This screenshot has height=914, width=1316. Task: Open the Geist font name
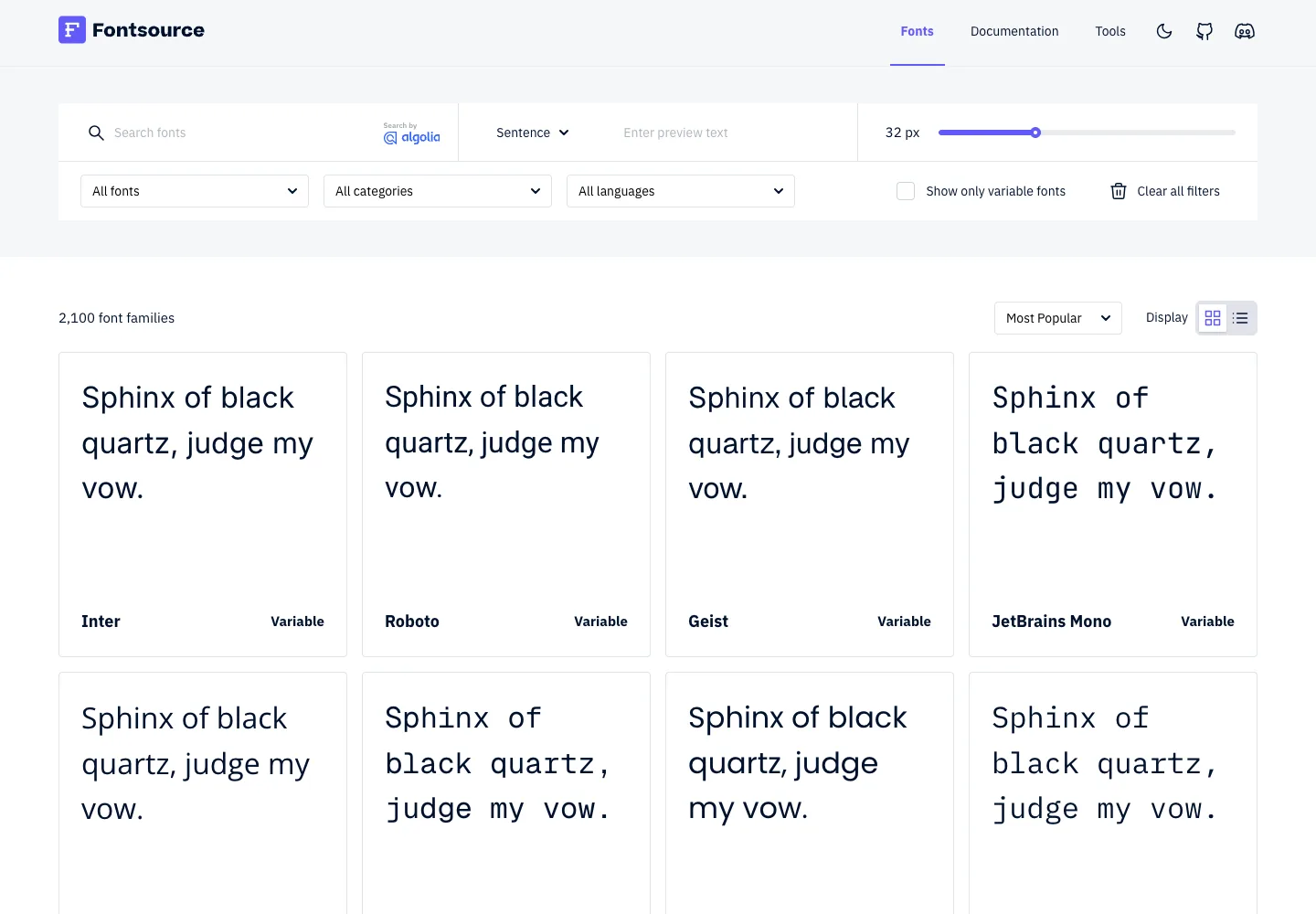708,622
